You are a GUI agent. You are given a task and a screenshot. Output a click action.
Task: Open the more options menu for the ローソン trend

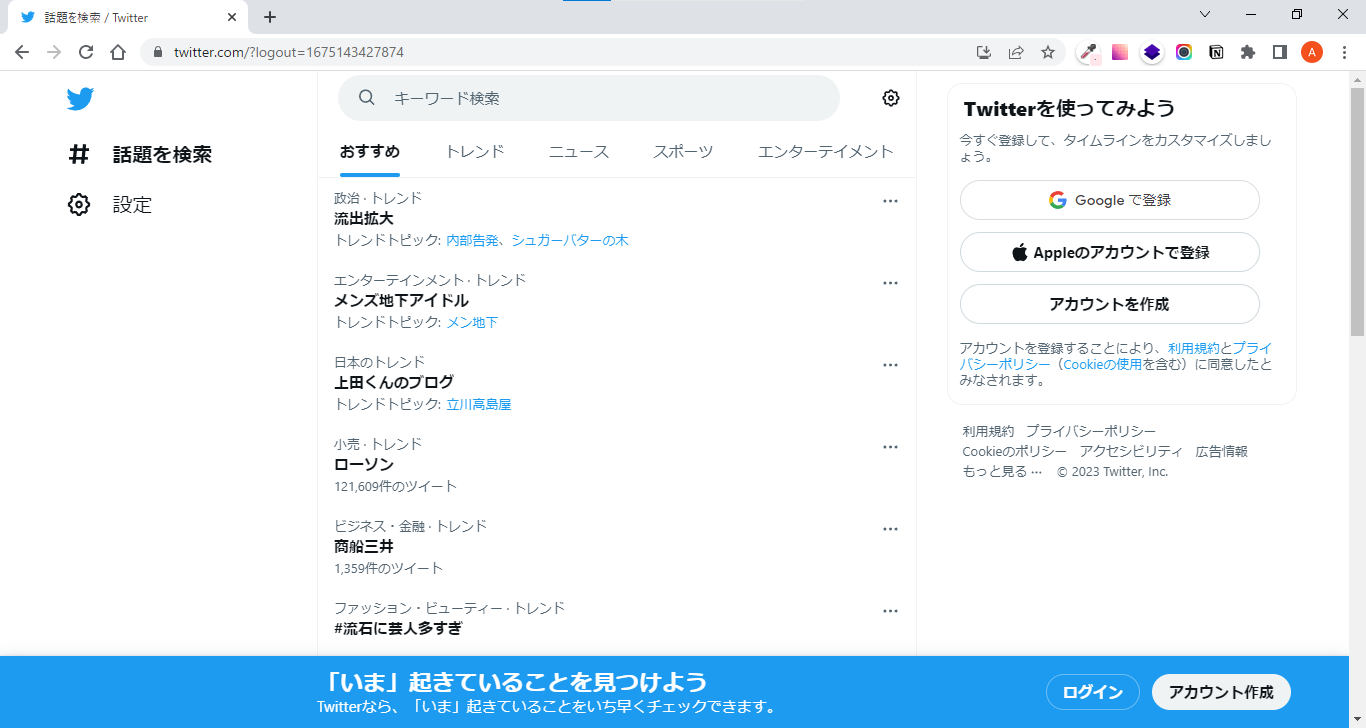pos(890,446)
